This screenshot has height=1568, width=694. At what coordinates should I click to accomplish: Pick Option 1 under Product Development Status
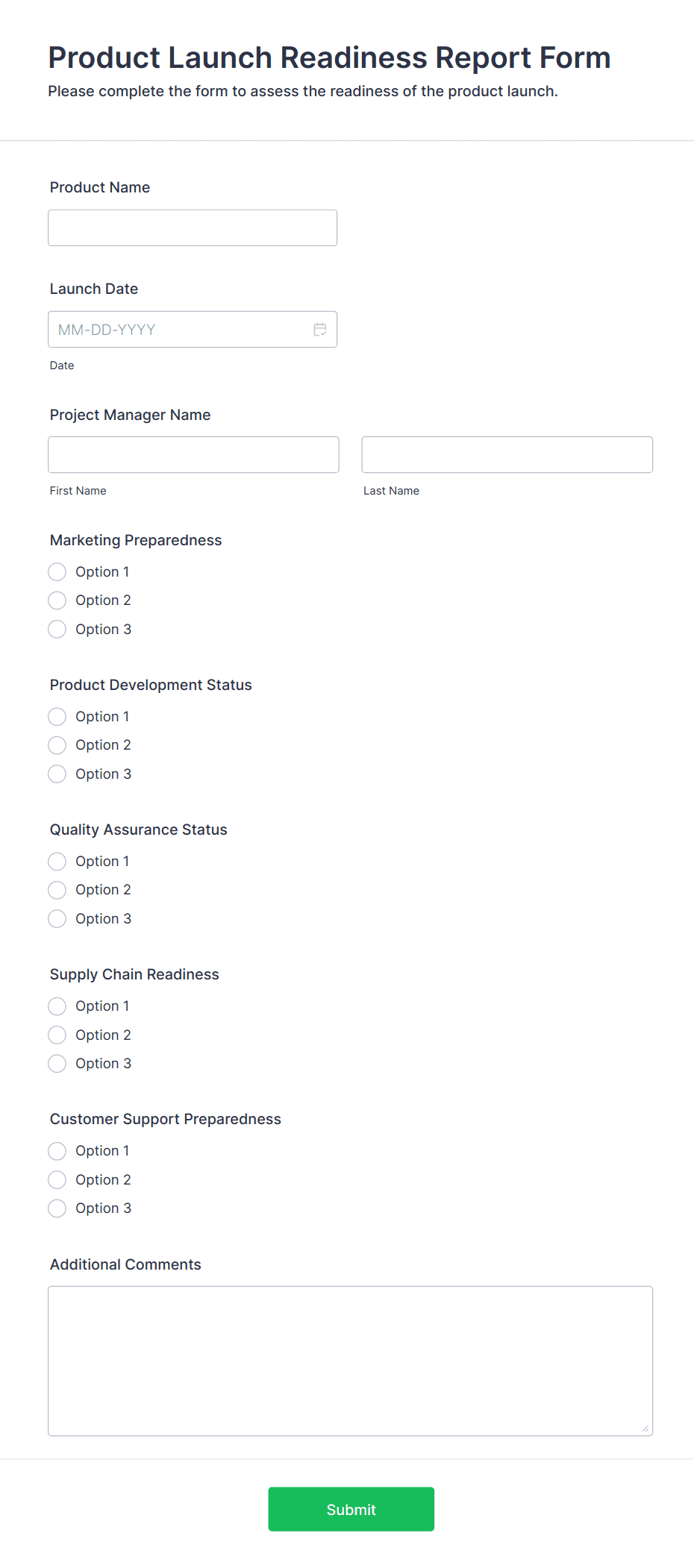tap(57, 717)
